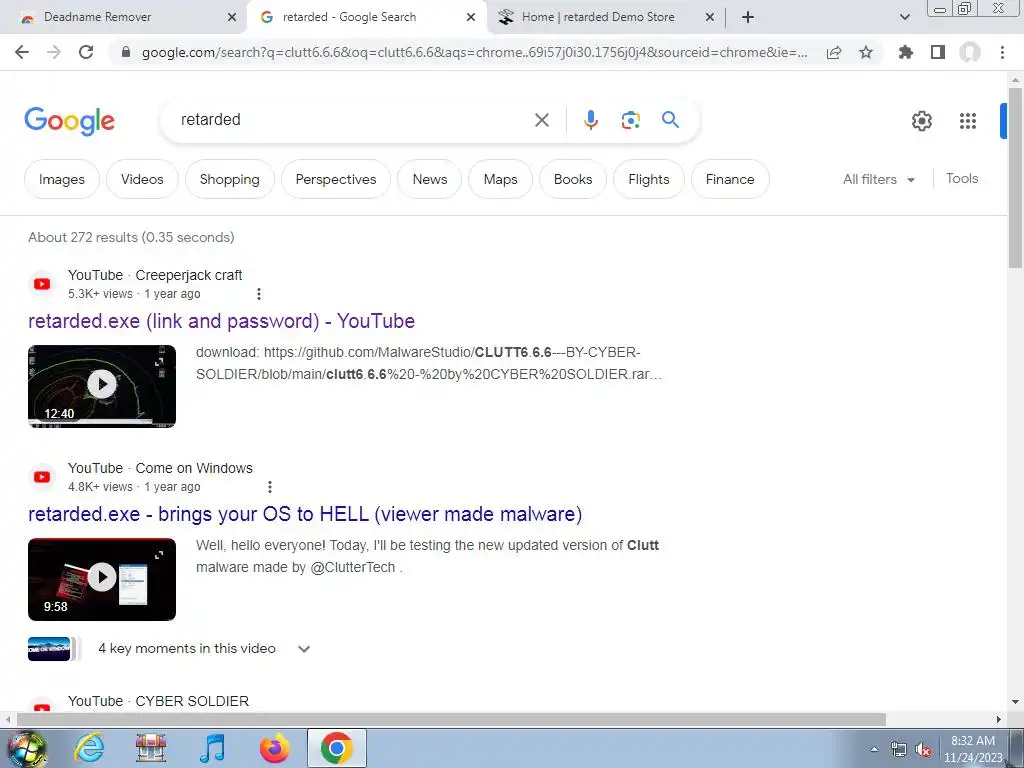Close the Google Search tab

(x=471, y=17)
